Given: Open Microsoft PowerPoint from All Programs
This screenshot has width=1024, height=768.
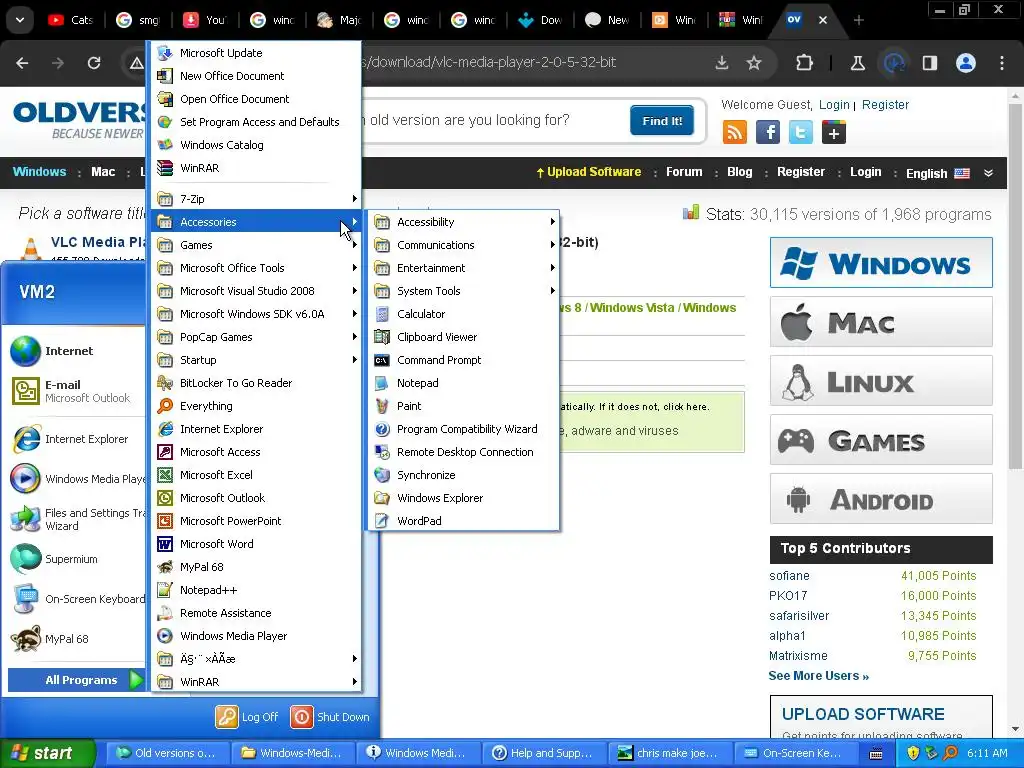Looking at the screenshot, I should coord(256,520).
